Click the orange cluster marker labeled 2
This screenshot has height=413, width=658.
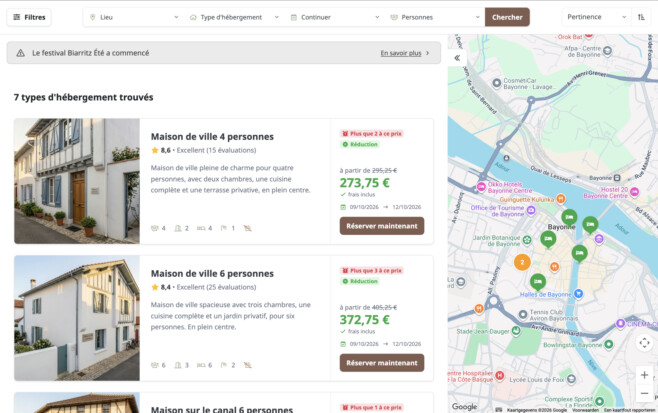pos(522,262)
